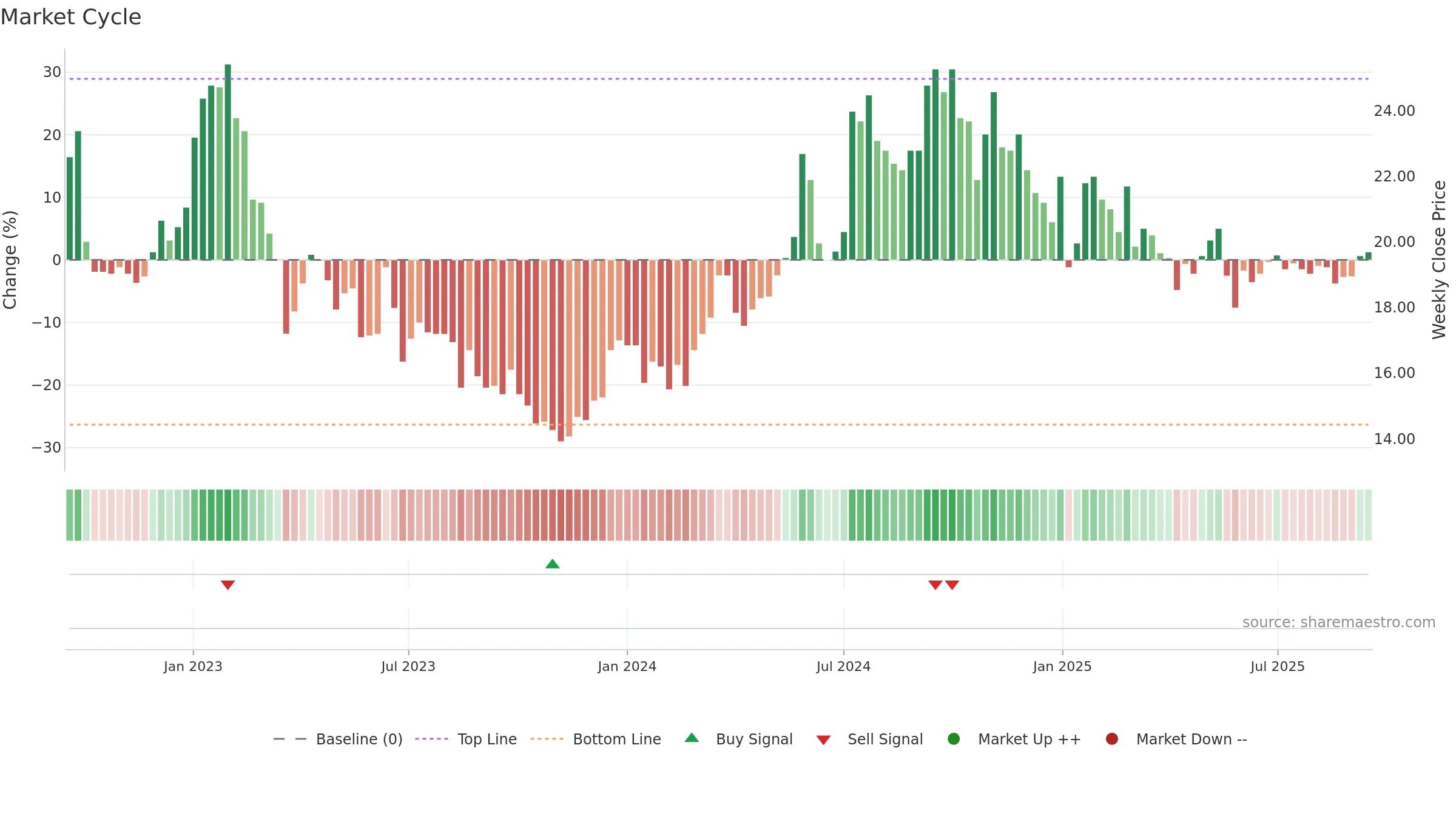Click the −20 tick on Change axis
The width and height of the screenshot is (1456, 819).
pyautogui.click(x=47, y=385)
